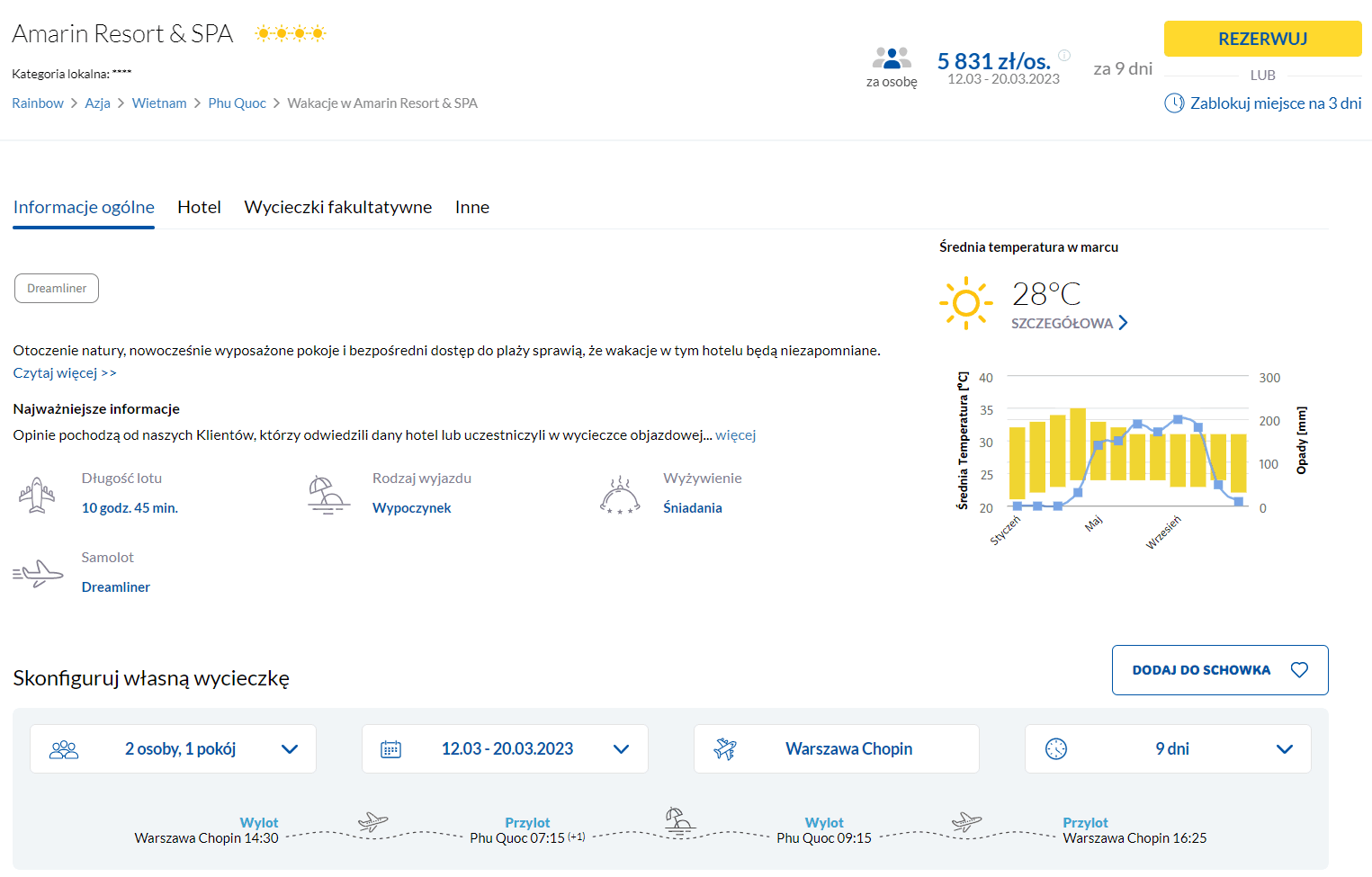Click Amarin Resort & SPA title
Screen dimensions: 1372x877
[122, 34]
